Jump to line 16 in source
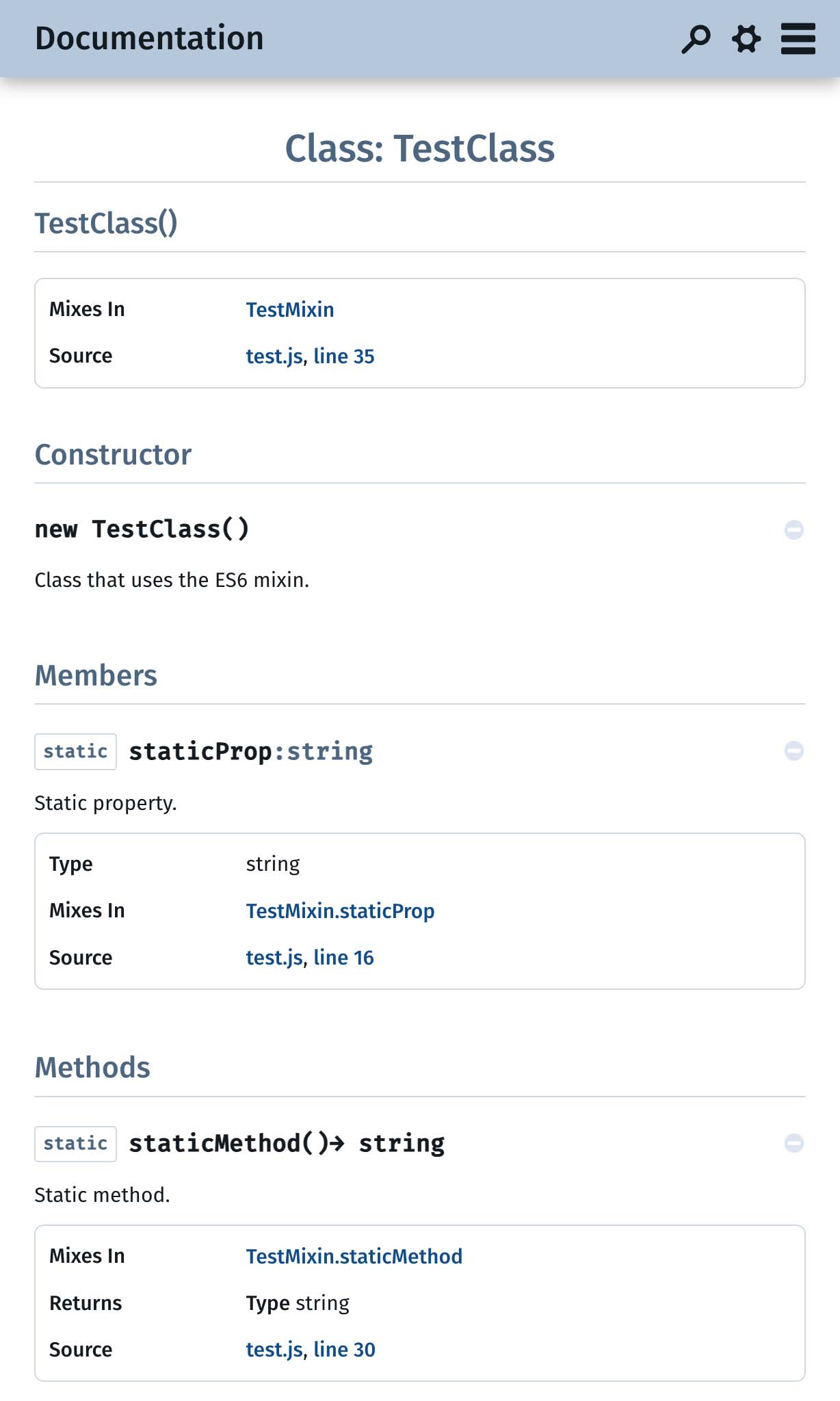 343,958
